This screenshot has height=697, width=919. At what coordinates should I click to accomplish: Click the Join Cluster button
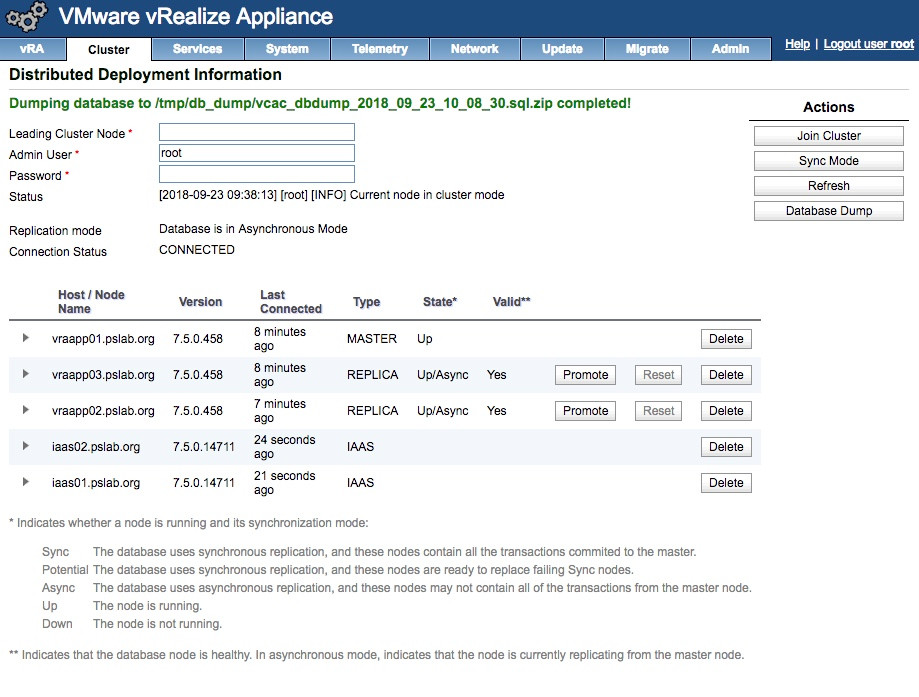tap(829, 136)
